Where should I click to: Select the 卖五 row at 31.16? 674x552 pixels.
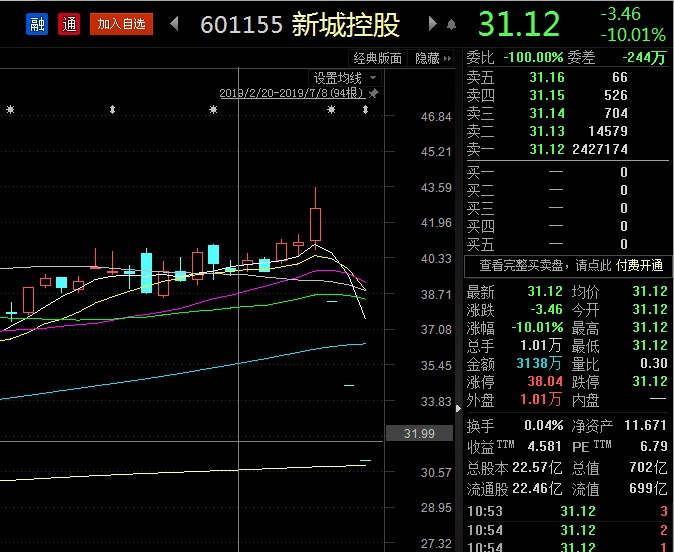click(567, 77)
